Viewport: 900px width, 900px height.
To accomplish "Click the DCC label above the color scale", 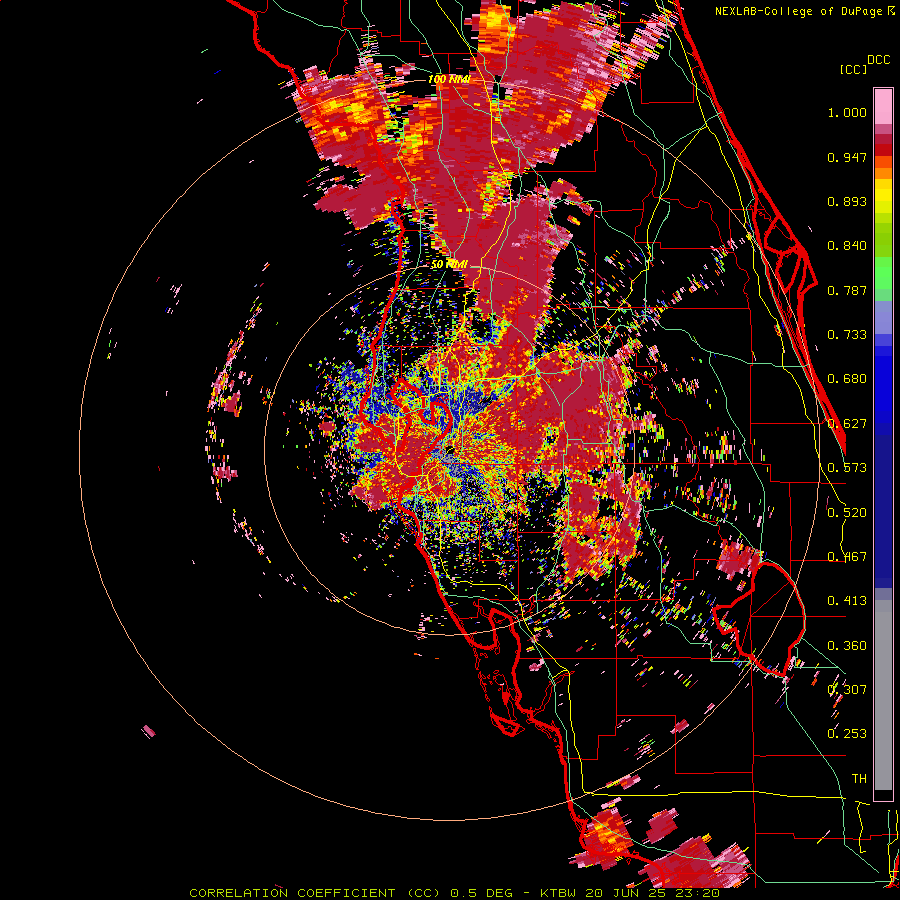I will point(878,60).
